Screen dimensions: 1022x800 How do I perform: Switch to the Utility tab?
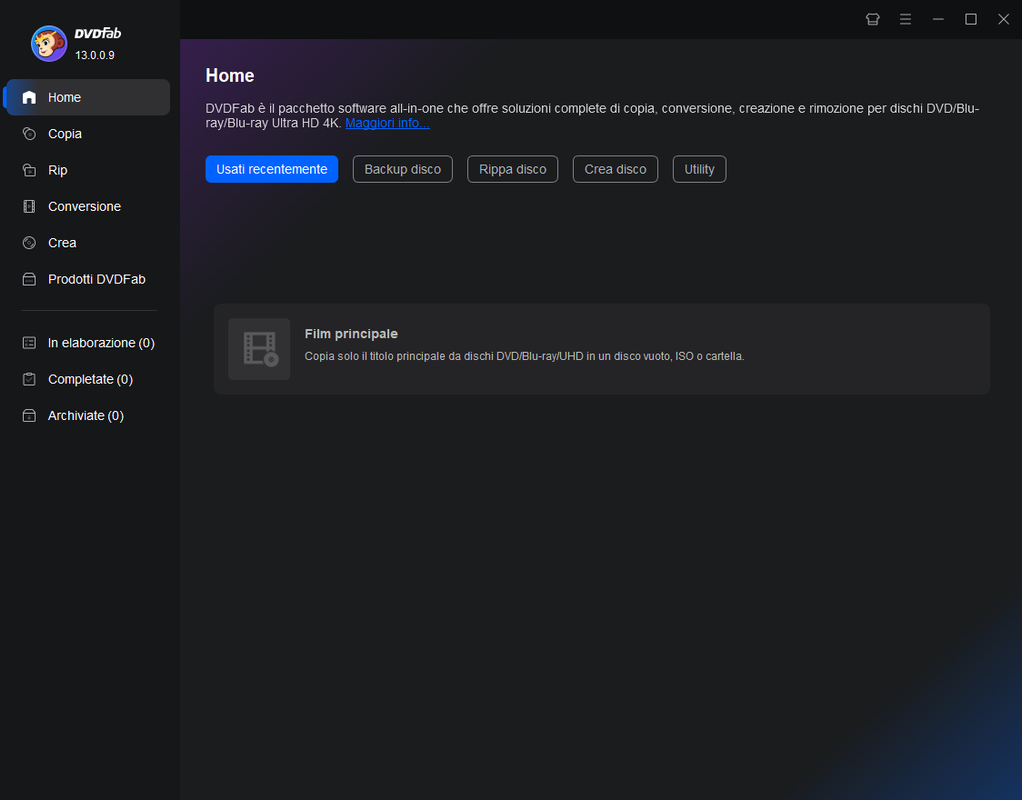point(699,169)
